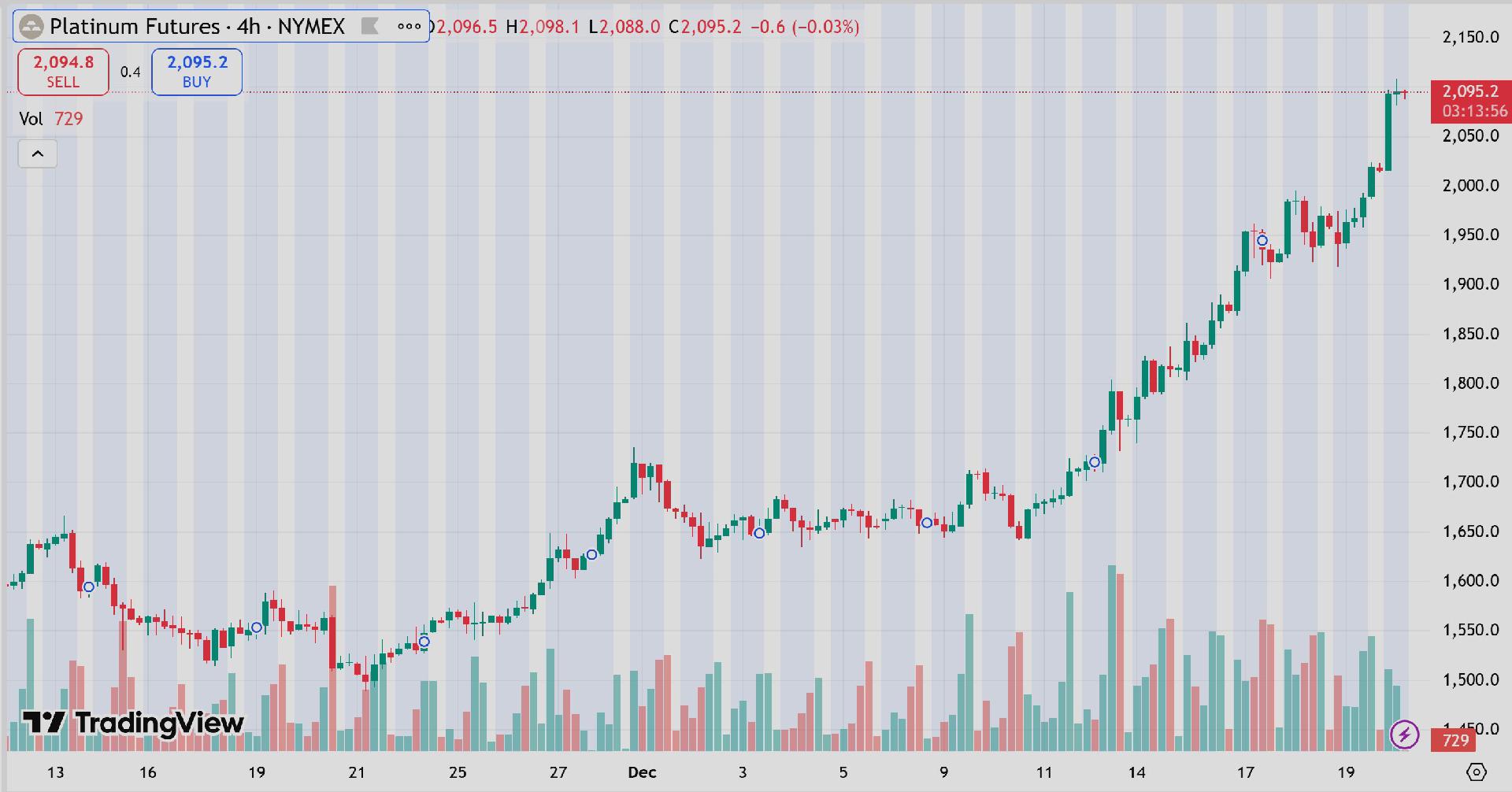Open the TradingView logo link
The image size is (1512, 792).
(132, 723)
